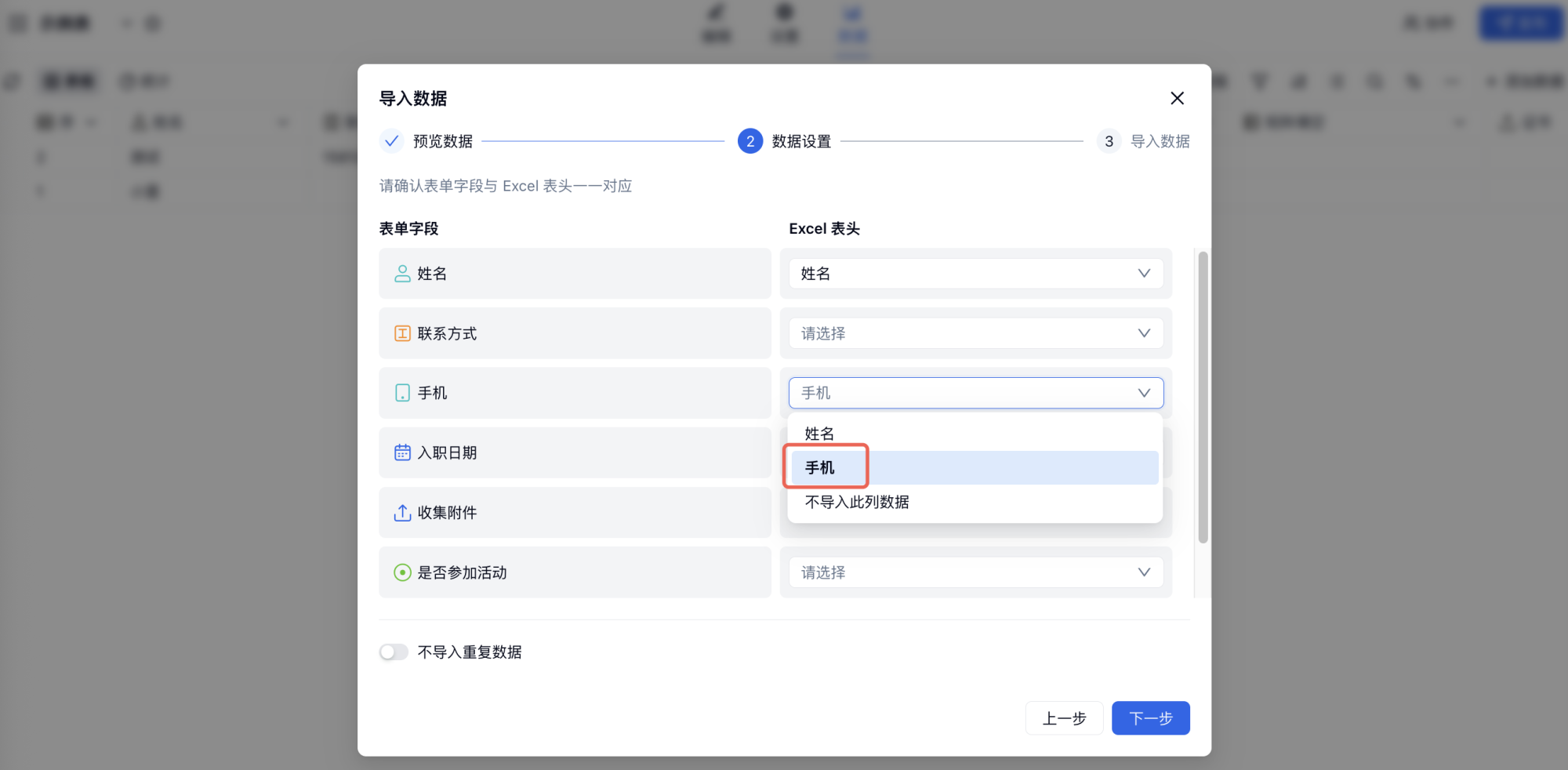This screenshot has width=1568, height=770.
Task: Click the 姓名 form field row
Action: [x=575, y=274]
